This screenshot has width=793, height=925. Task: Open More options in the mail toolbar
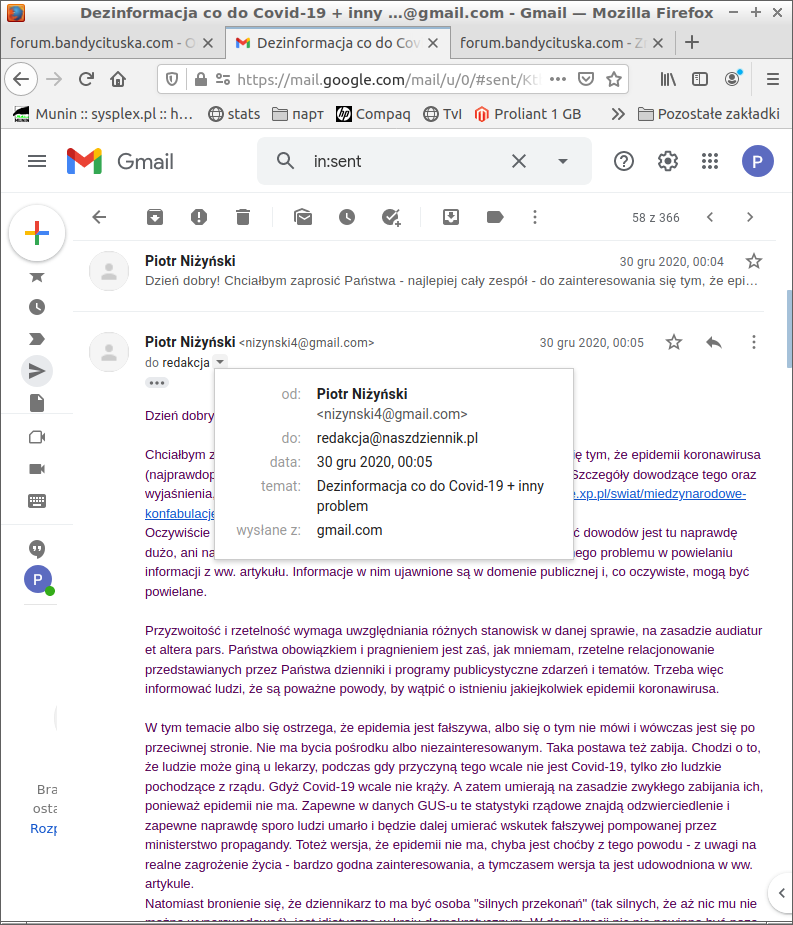click(535, 217)
